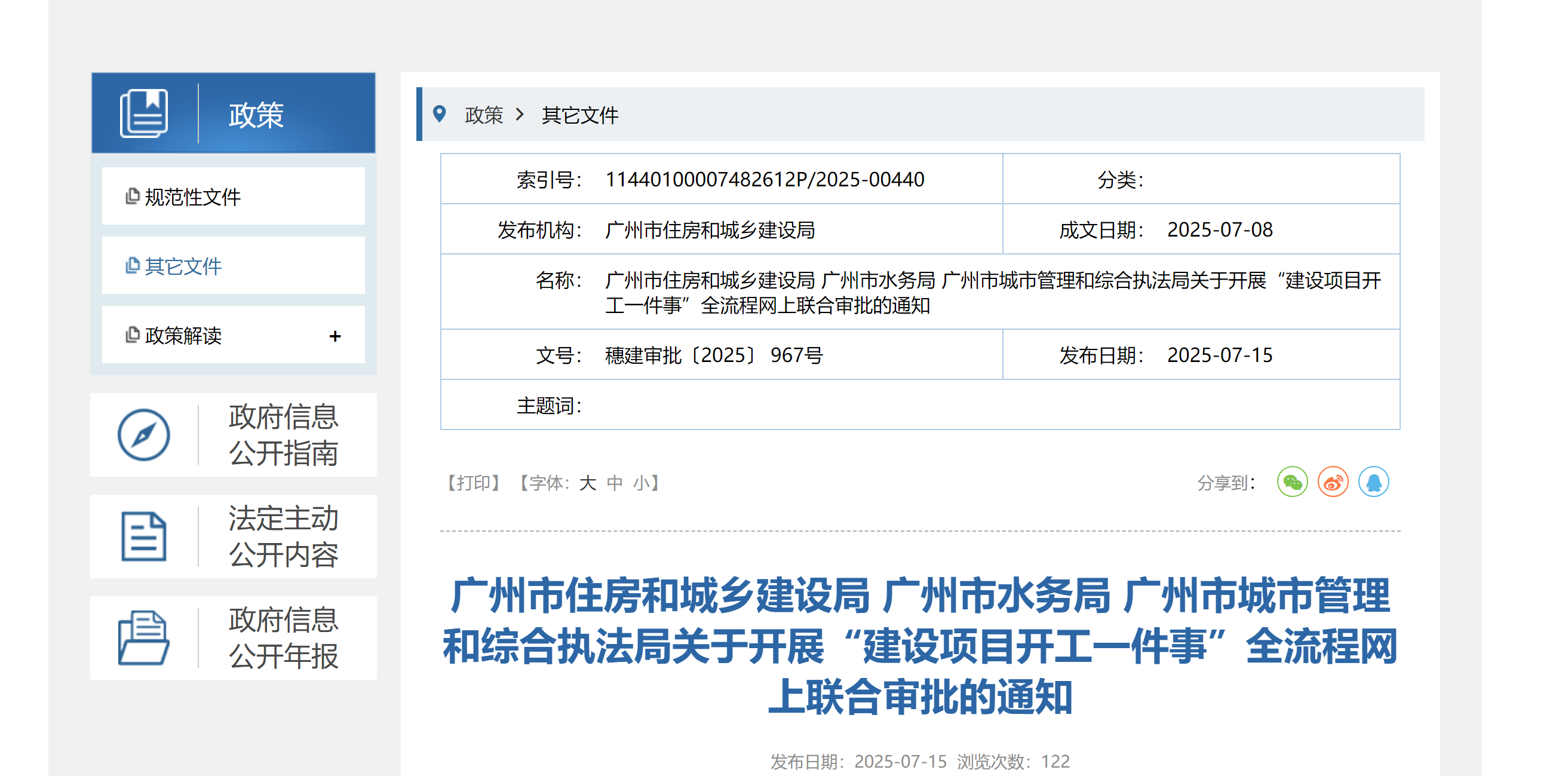
Task: Click the breadcrumb chevron after 政策
Action: pos(519,114)
